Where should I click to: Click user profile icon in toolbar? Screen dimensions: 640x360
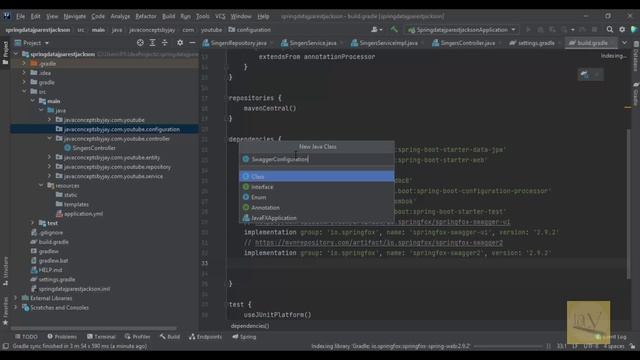pyautogui.click(x=376, y=29)
